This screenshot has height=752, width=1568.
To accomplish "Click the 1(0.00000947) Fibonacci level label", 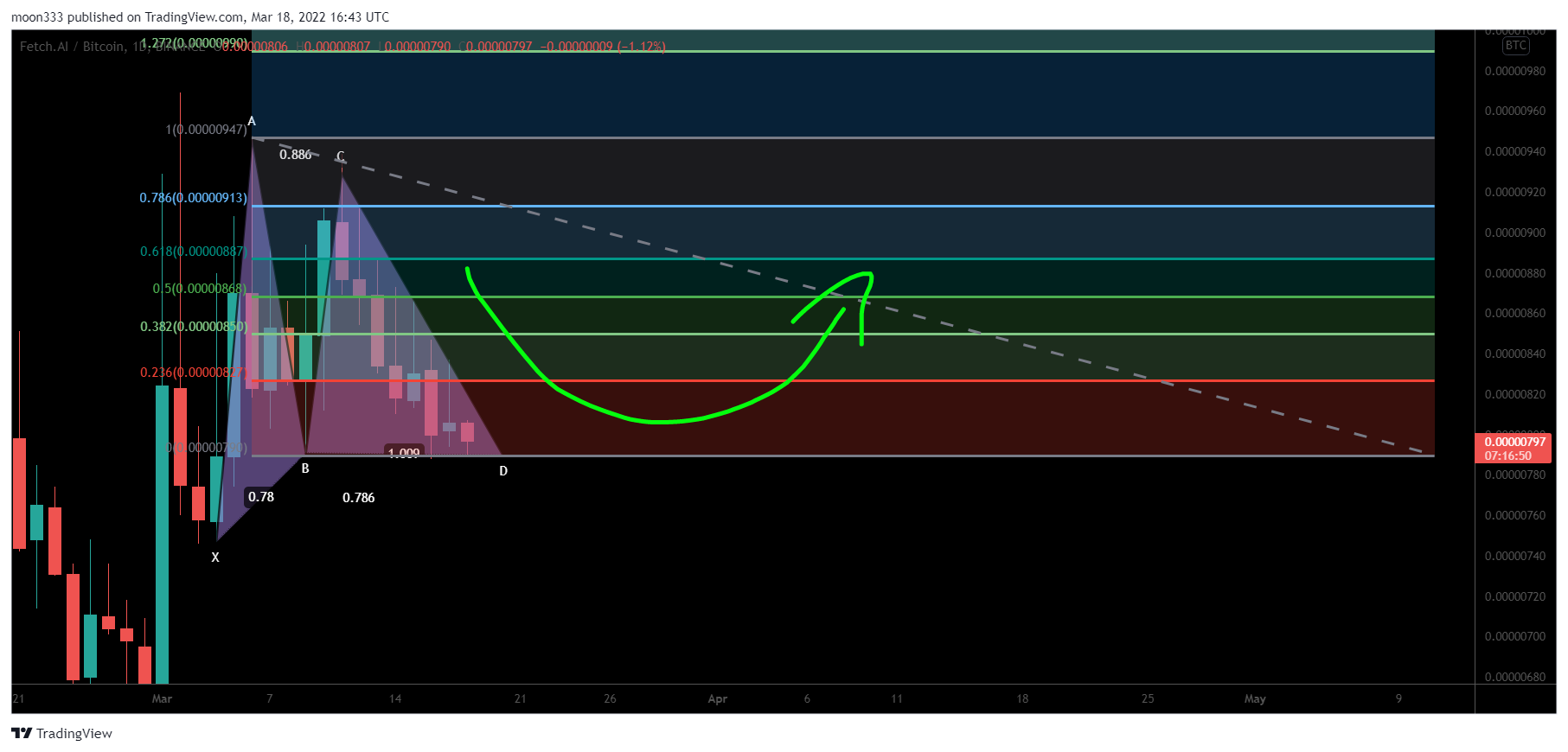I will (206, 130).
